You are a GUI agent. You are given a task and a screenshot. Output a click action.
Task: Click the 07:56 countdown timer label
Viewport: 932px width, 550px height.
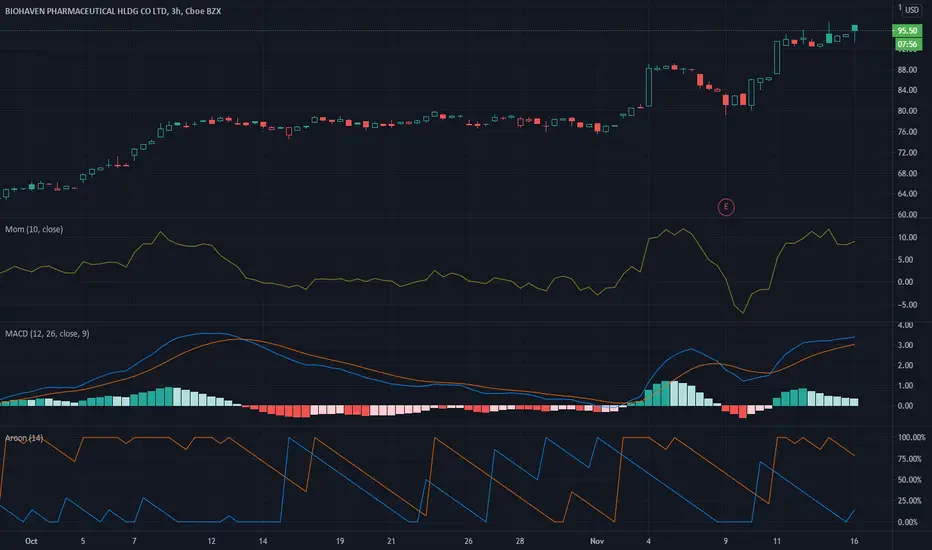(x=907, y=44)
